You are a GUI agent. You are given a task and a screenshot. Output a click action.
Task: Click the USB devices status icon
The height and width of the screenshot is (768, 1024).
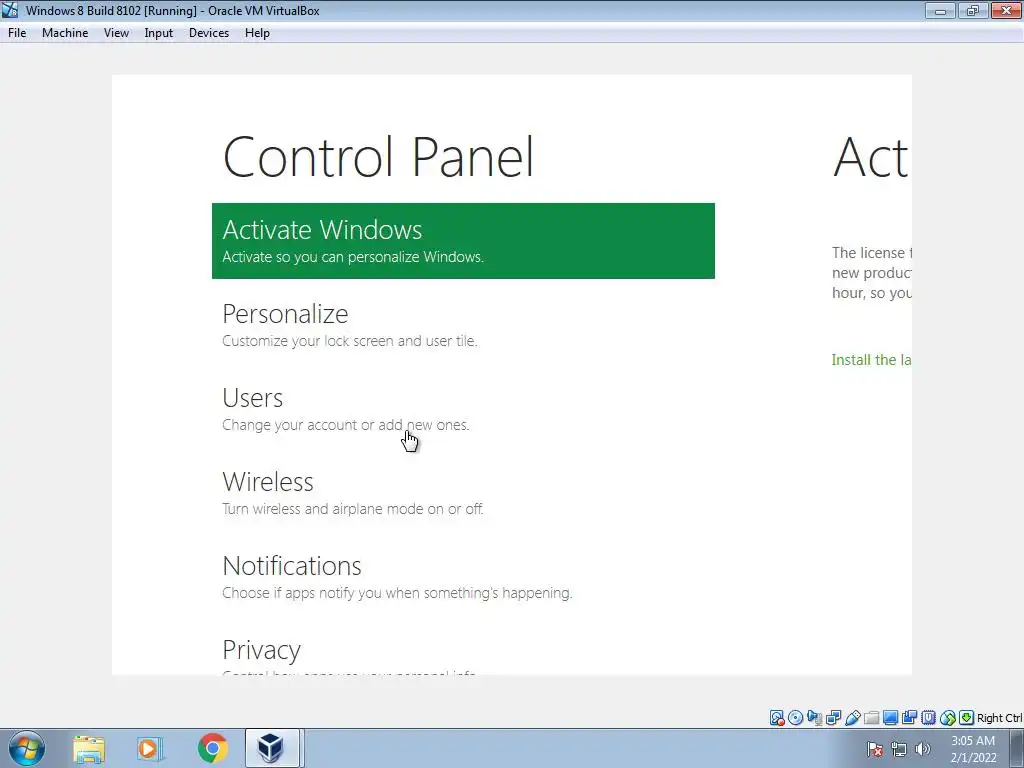coord(852,718)
